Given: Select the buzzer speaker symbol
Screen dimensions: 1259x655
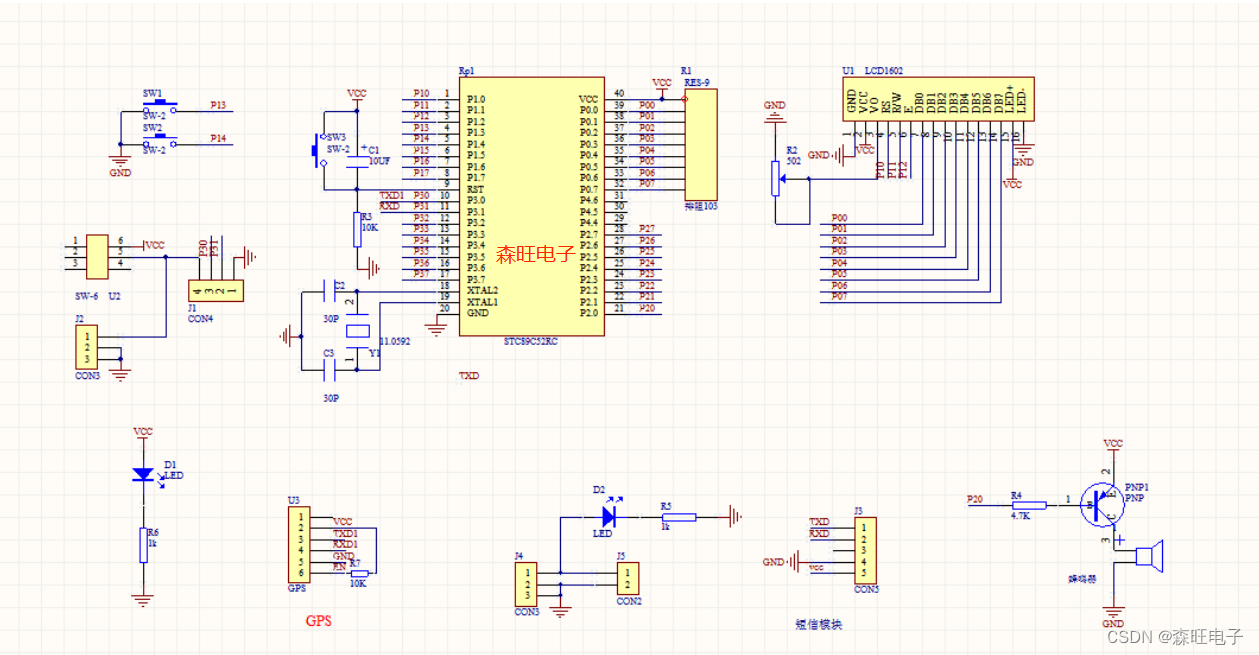Looking at the screenshot, I should click(x=1149, y=555).
